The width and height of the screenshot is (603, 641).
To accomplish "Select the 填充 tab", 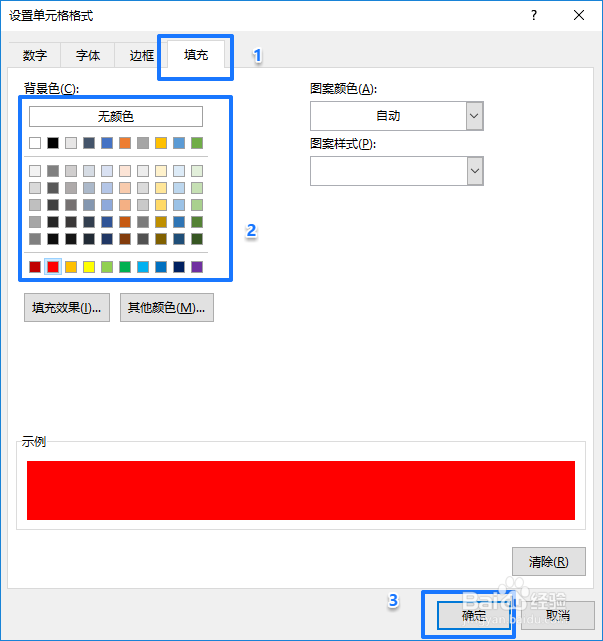I will click(x=196, y=54).
